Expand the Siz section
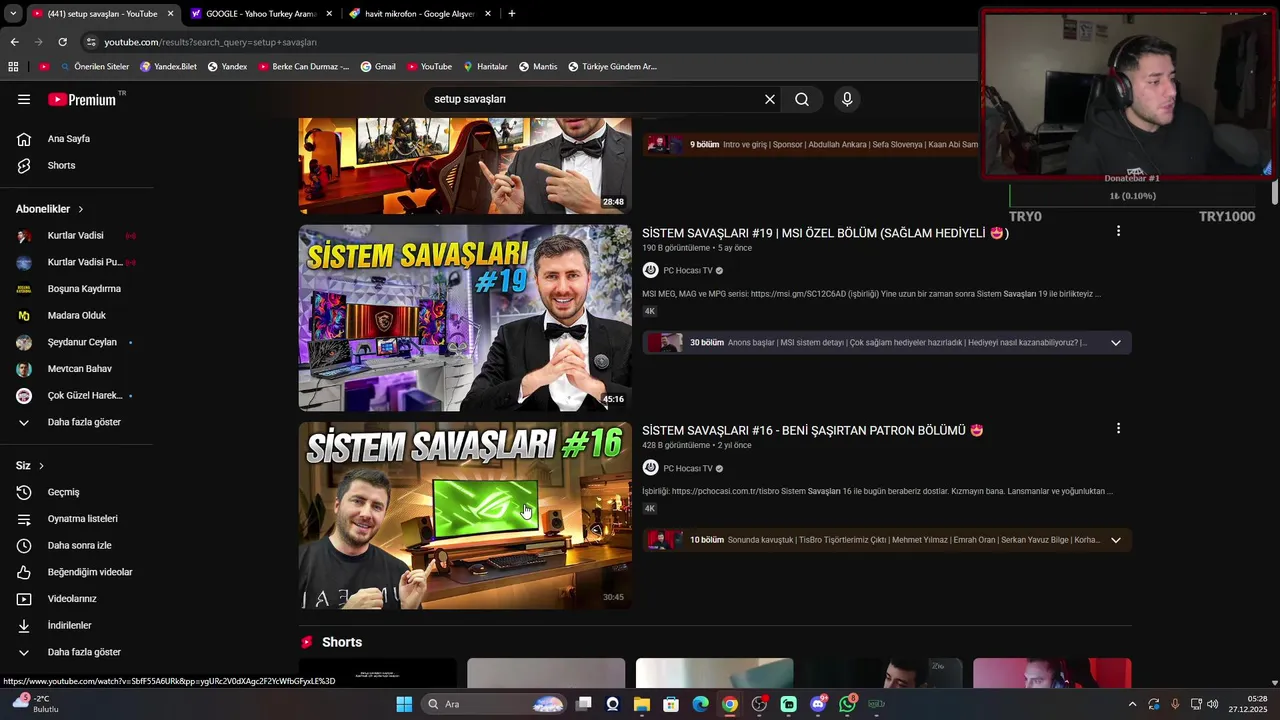The width and height of the screenshot is (1280, 720). coord(30,466)
